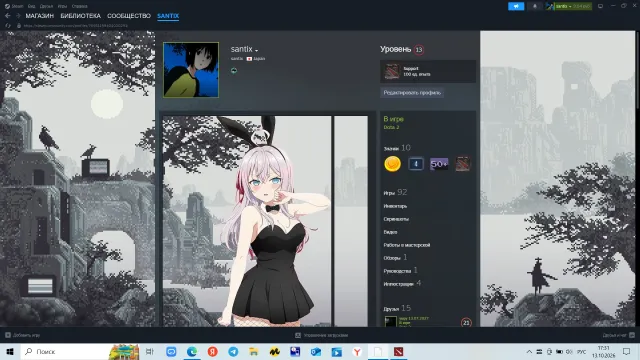Open Telegram from the taskbar
Image resolution: width=640 pixels, height=360 pixels.
(x=233, y=351)
